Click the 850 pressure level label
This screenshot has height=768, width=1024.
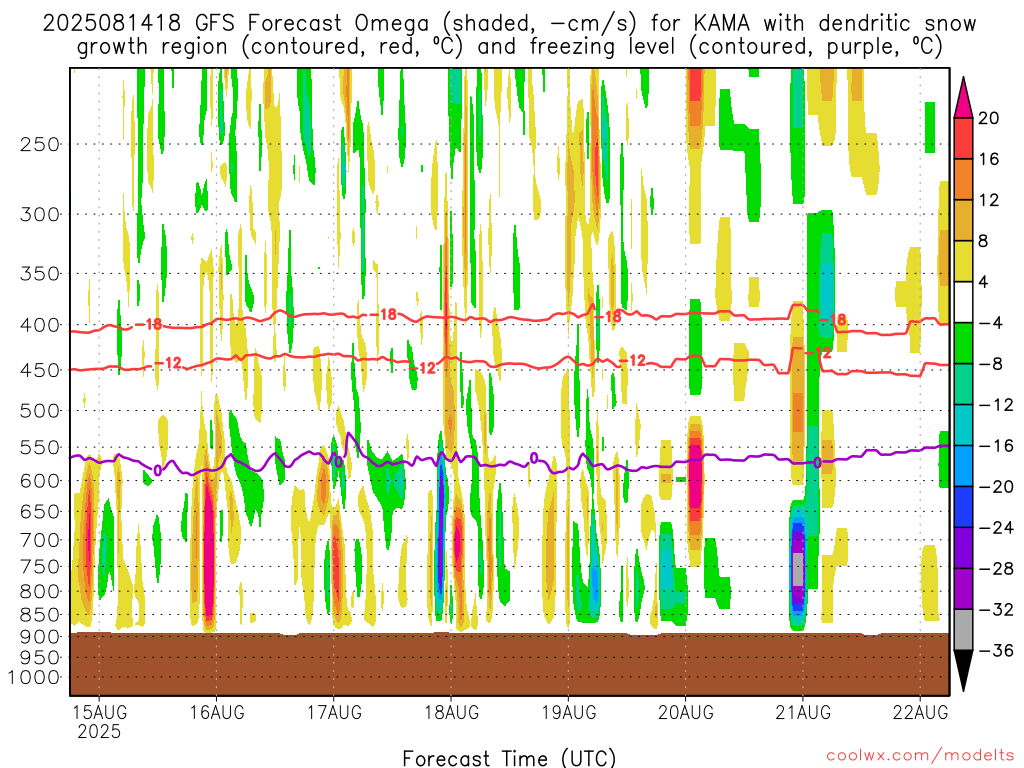point(40,615)
